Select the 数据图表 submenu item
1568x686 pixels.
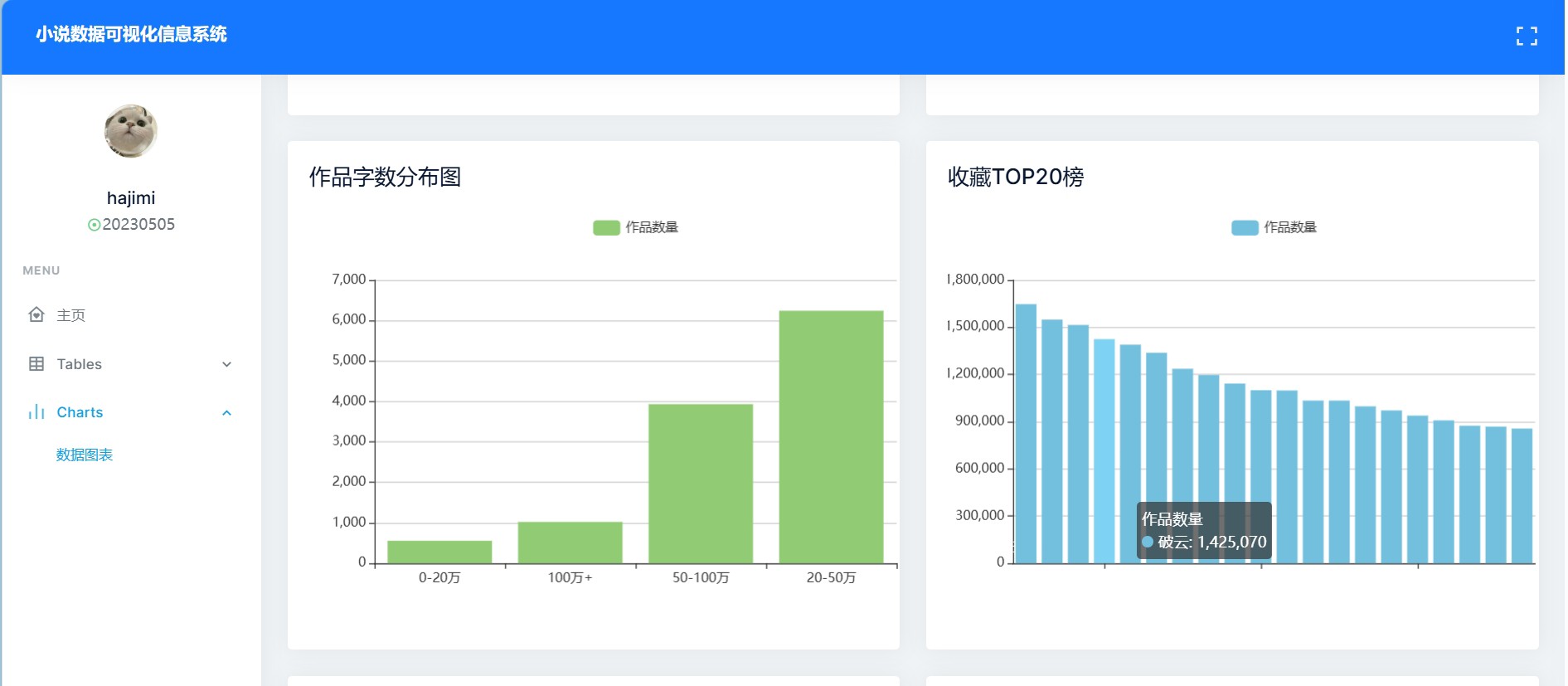pyautogui.click(x=85, y=455)
